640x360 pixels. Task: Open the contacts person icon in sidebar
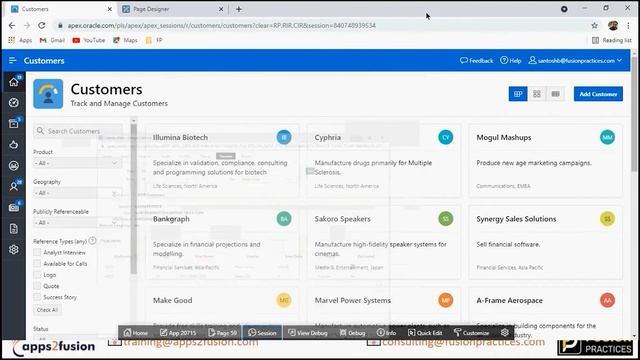click(13, 186)
